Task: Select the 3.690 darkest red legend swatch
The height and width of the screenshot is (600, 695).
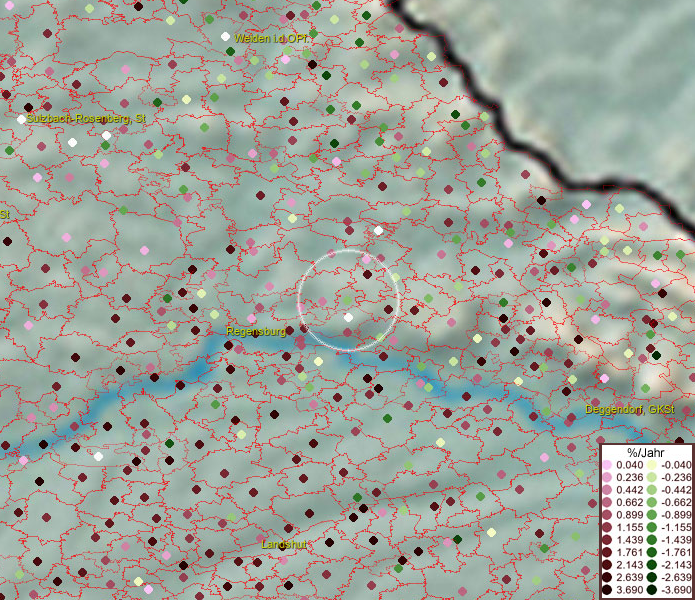Action: (x=607, y=590)
